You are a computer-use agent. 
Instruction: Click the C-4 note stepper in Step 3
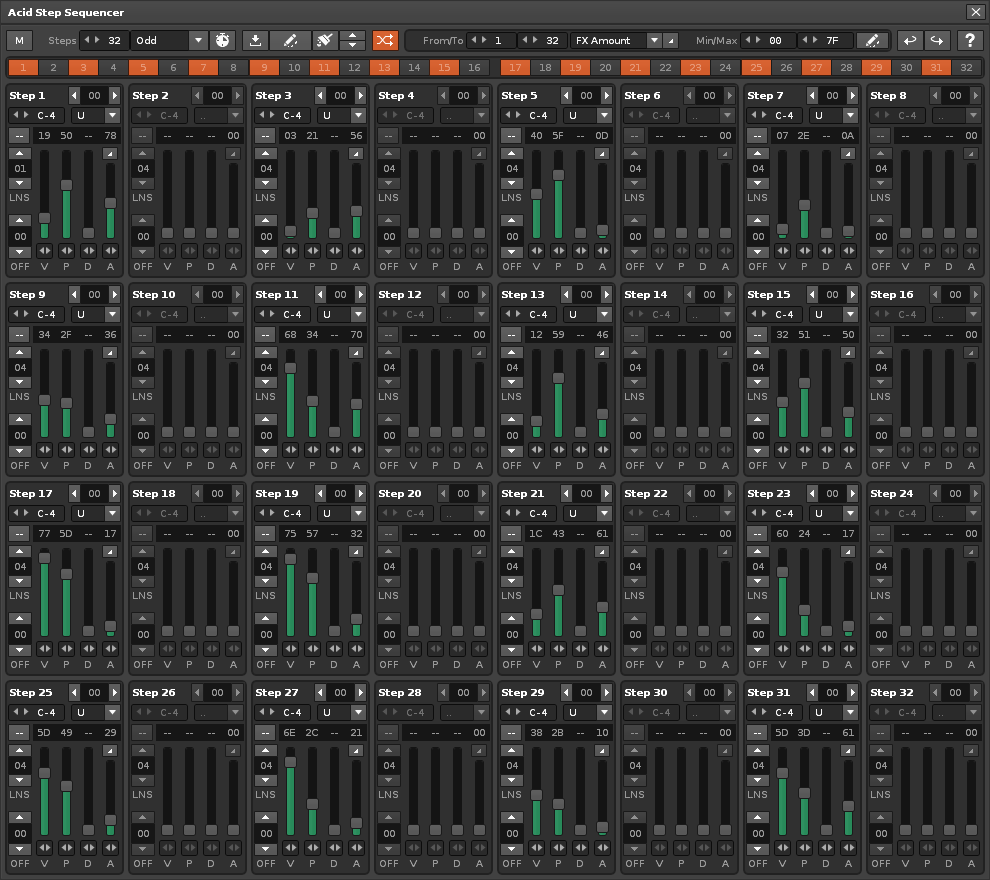tap(285, 116)
